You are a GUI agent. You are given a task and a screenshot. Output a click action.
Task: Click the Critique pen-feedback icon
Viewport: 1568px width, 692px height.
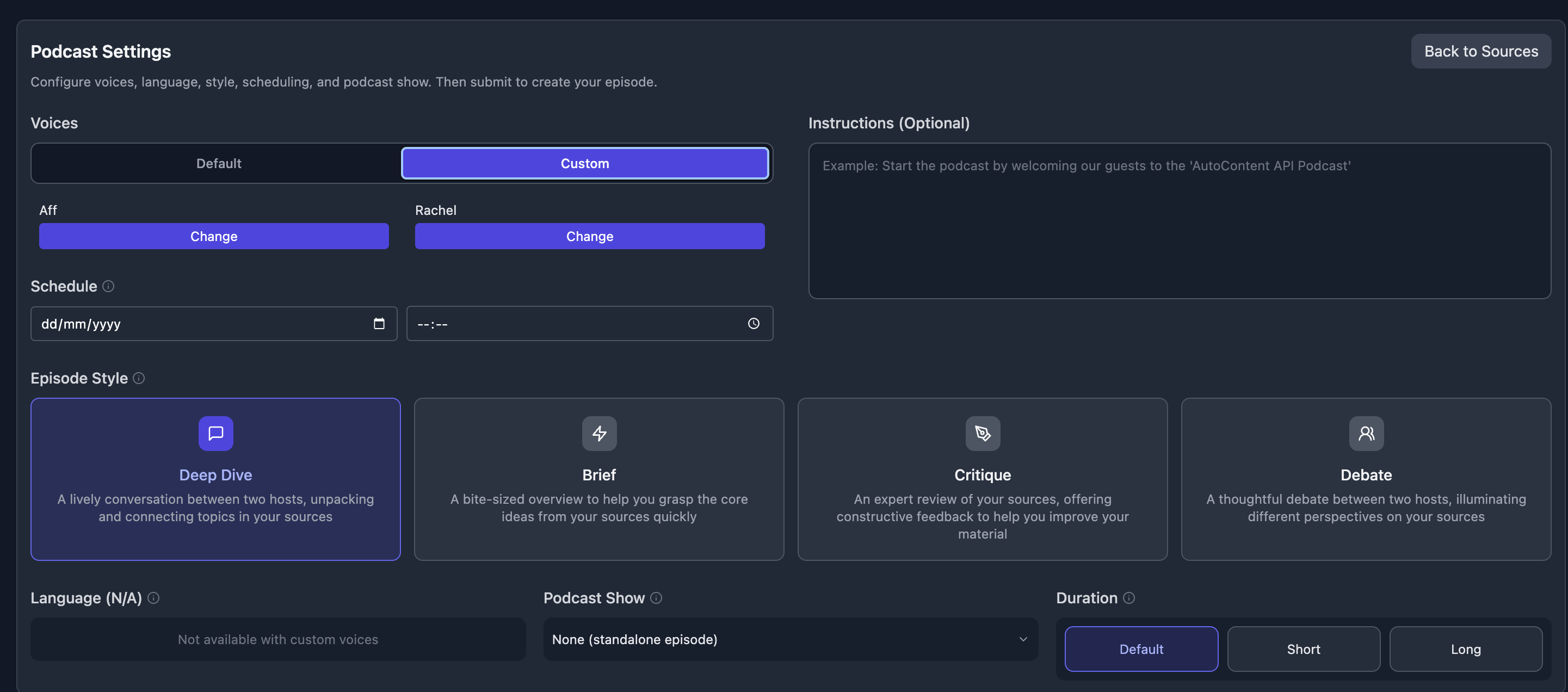[983, 434]
